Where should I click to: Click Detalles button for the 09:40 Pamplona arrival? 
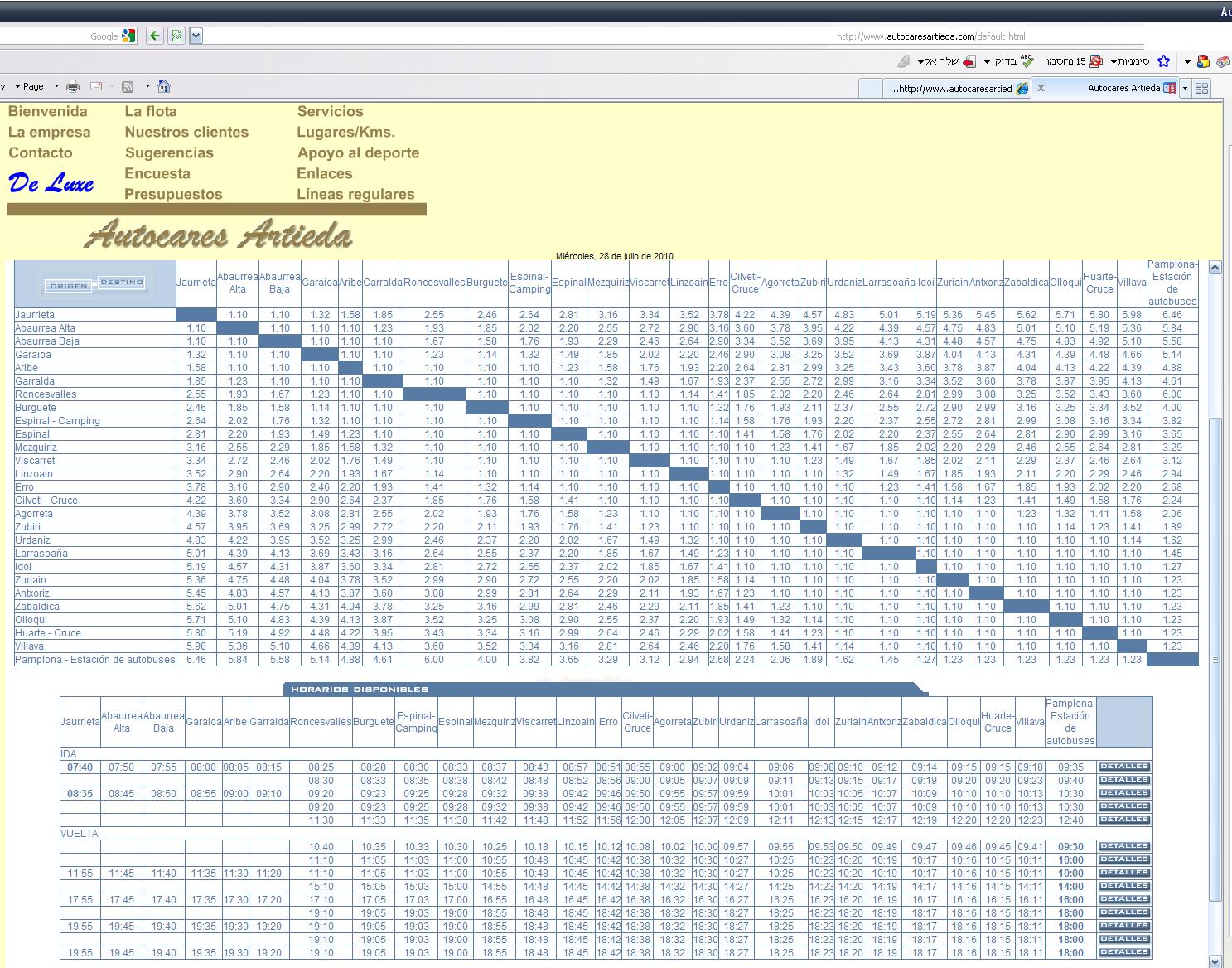click(x=1124, y=780)
